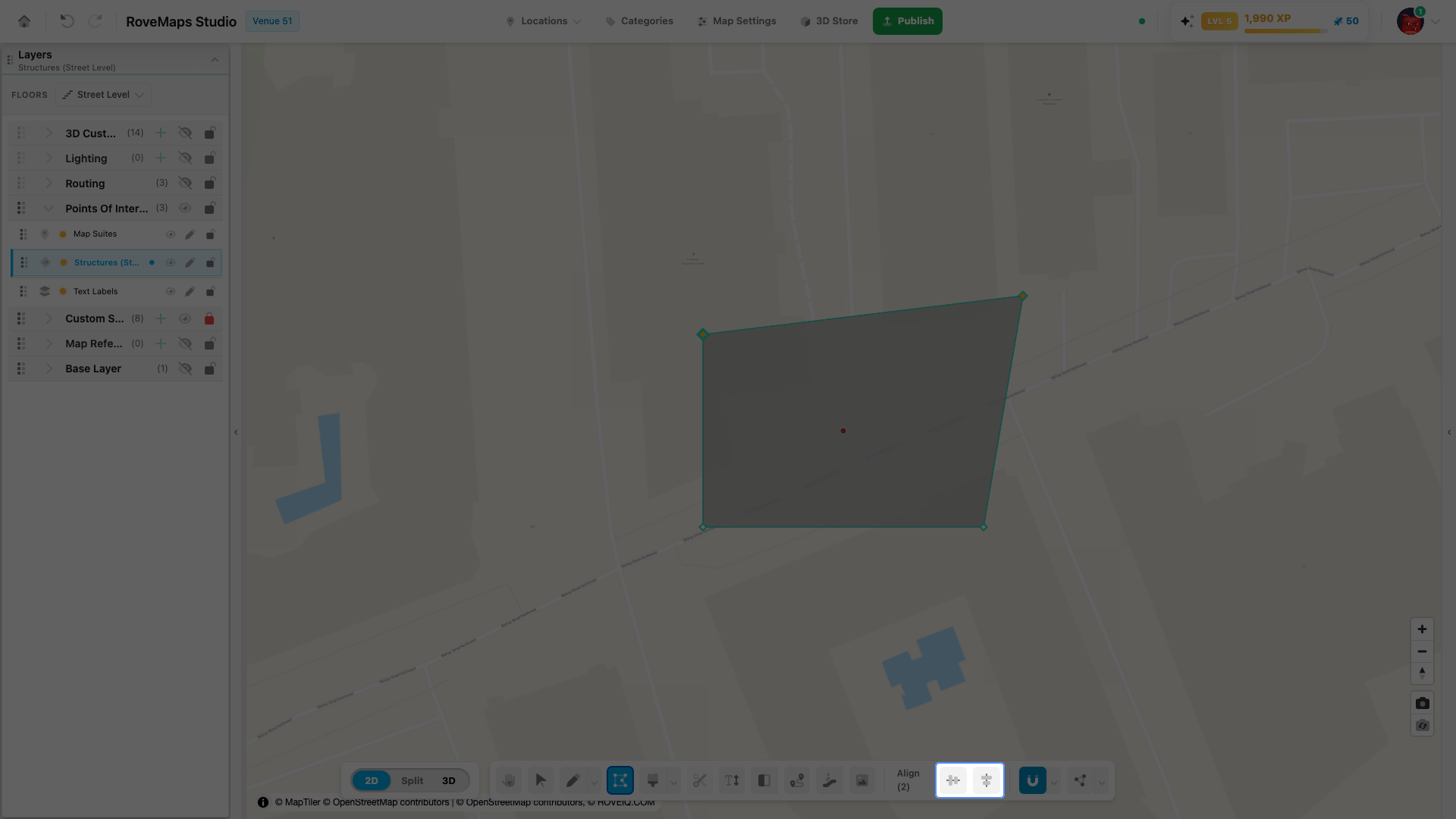Expand the Base Layer group
The height and width of the screenshot is (819, 1456).
[x=49, y=369]
